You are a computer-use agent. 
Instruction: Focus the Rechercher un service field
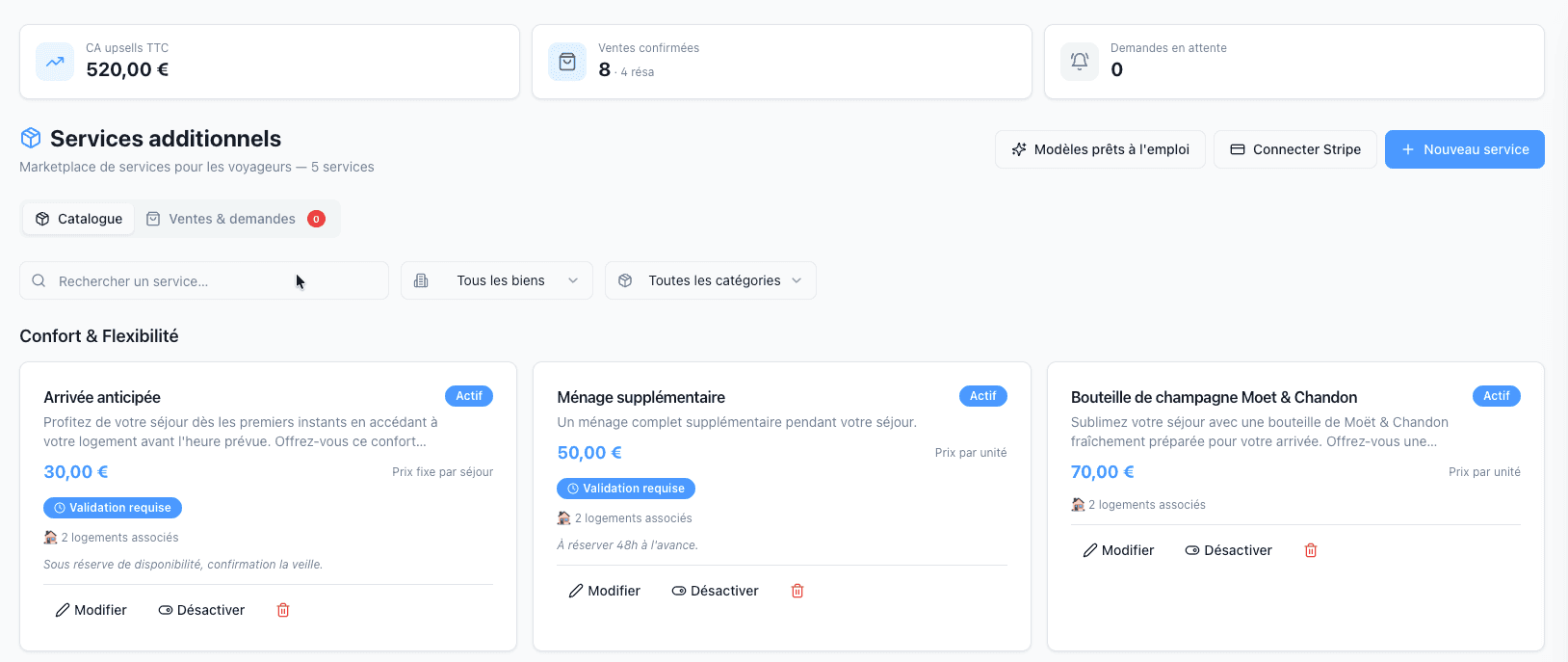204,280
